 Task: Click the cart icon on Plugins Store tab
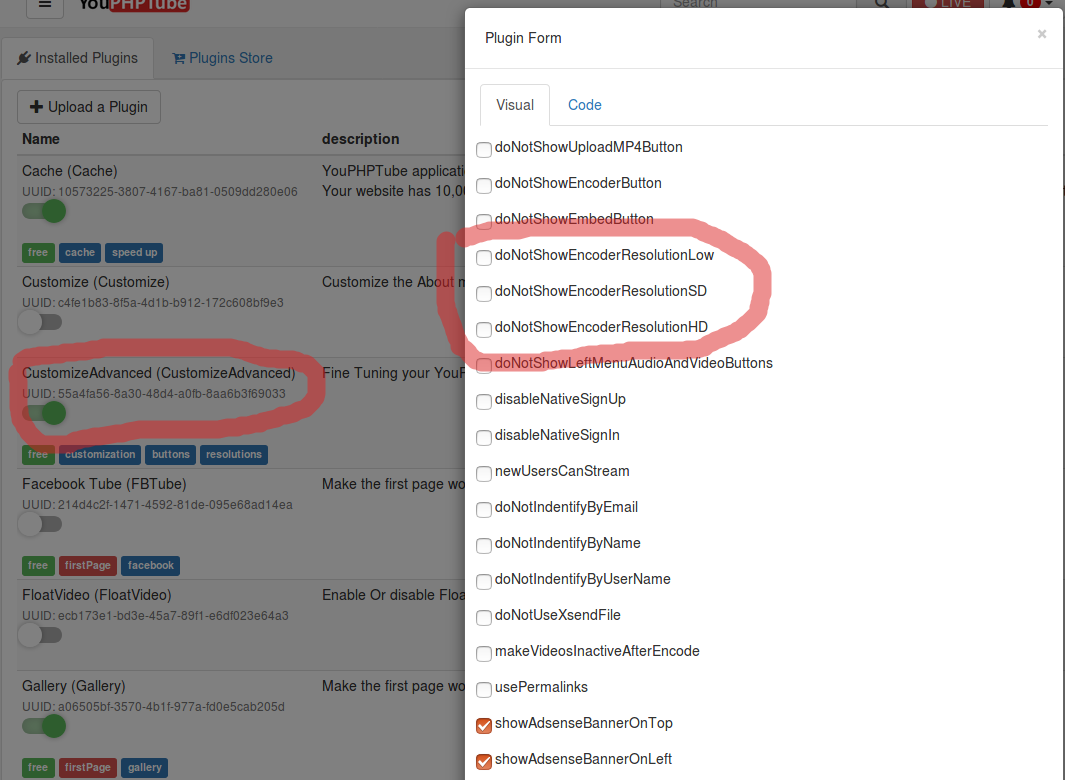tap(181, 57)
